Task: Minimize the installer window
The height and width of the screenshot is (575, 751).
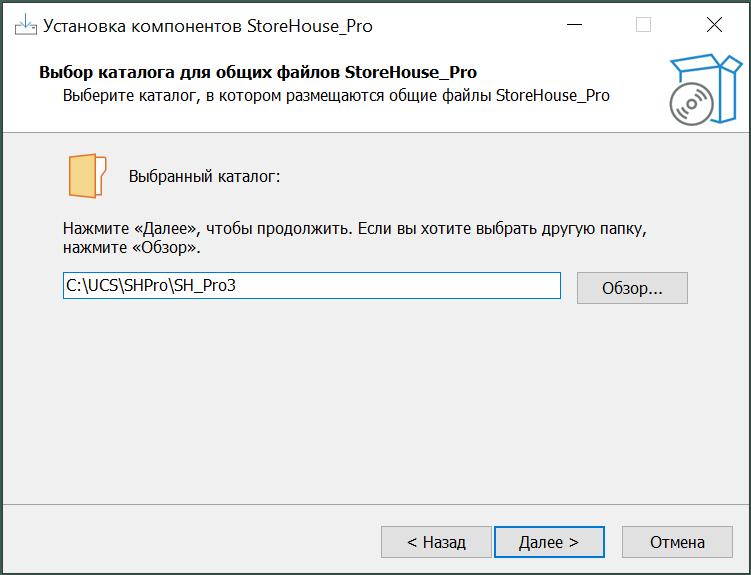Action: click(x=574, y=26)
